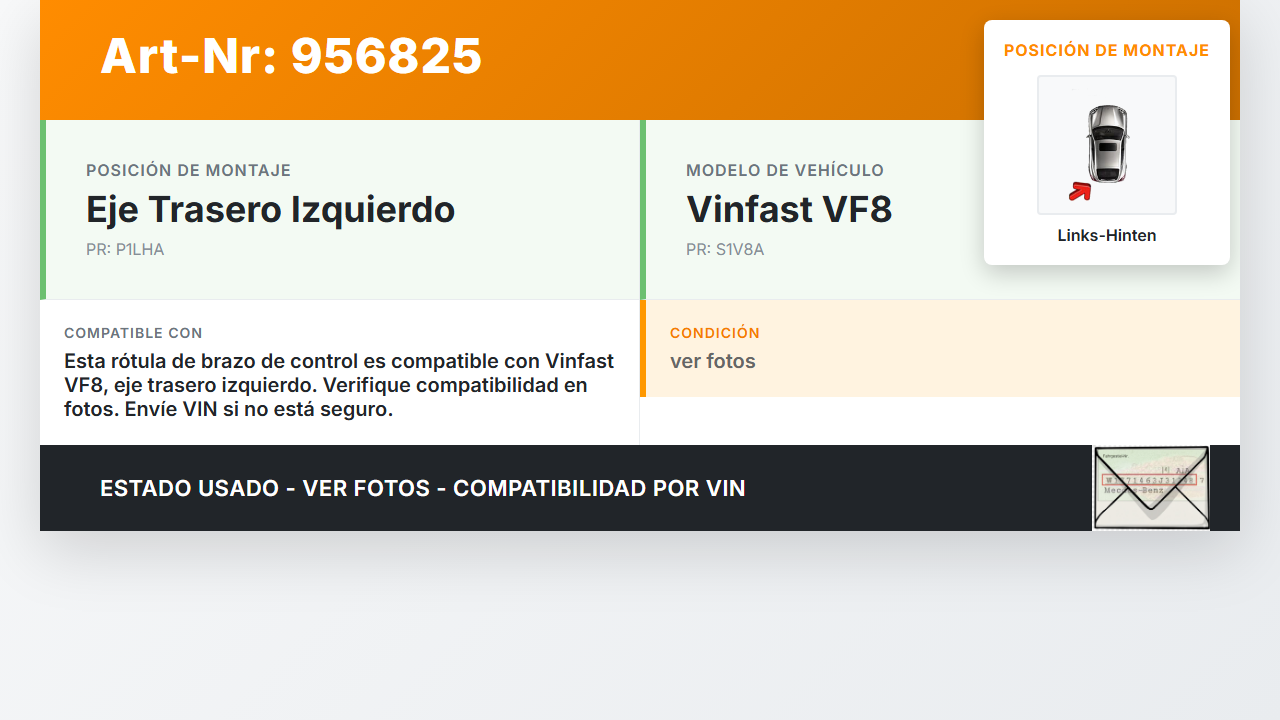Select the Vinfast VF8 model name
Screen dimensions: 1280x720
pos(789,210)
